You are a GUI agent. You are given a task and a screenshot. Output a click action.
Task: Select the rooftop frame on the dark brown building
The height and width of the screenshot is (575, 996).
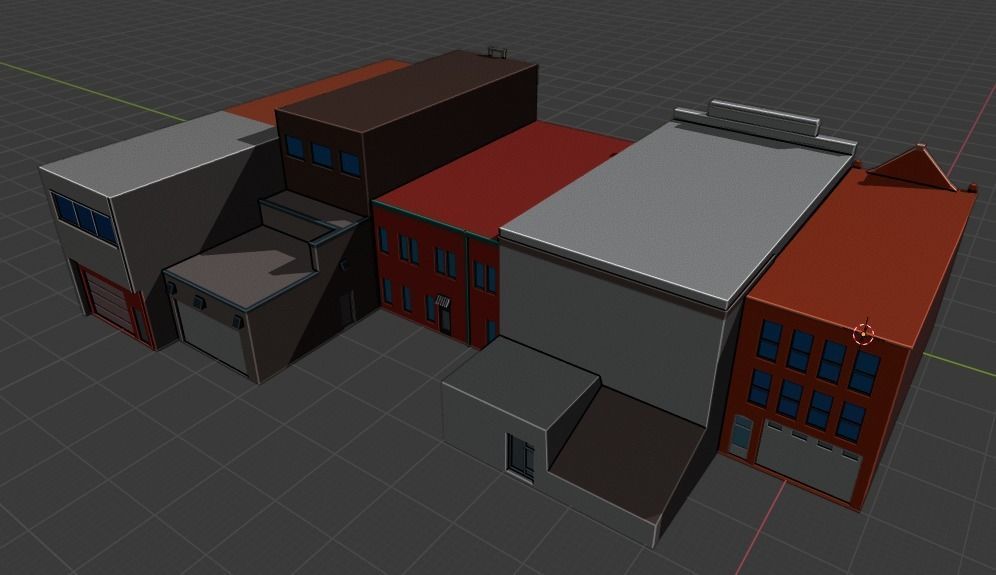pyautogui.click(x=497, y=52)
